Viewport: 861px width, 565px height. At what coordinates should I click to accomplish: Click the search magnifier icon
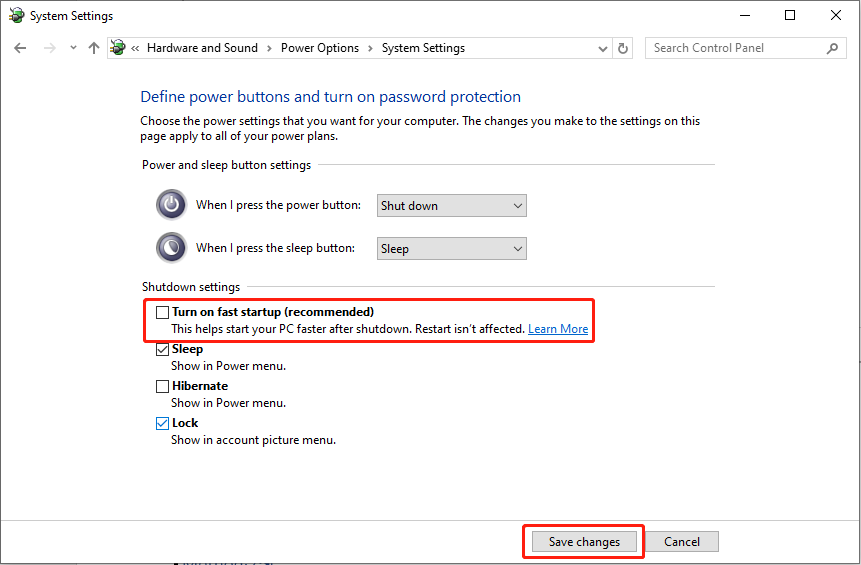pos(832,48)
